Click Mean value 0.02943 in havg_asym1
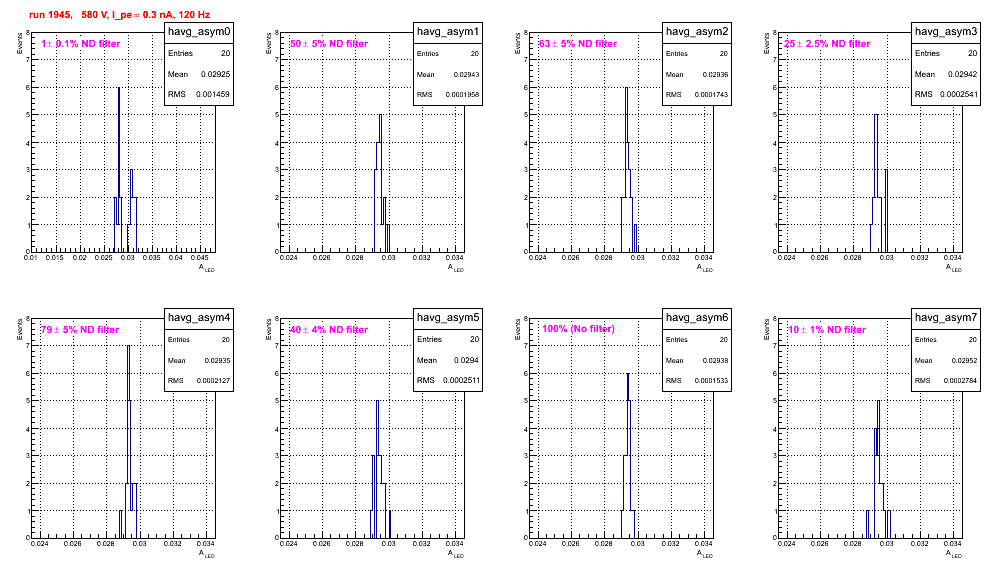Image resolution: width=996 pixels, height=572 pixels. click(x=466, y=75)
